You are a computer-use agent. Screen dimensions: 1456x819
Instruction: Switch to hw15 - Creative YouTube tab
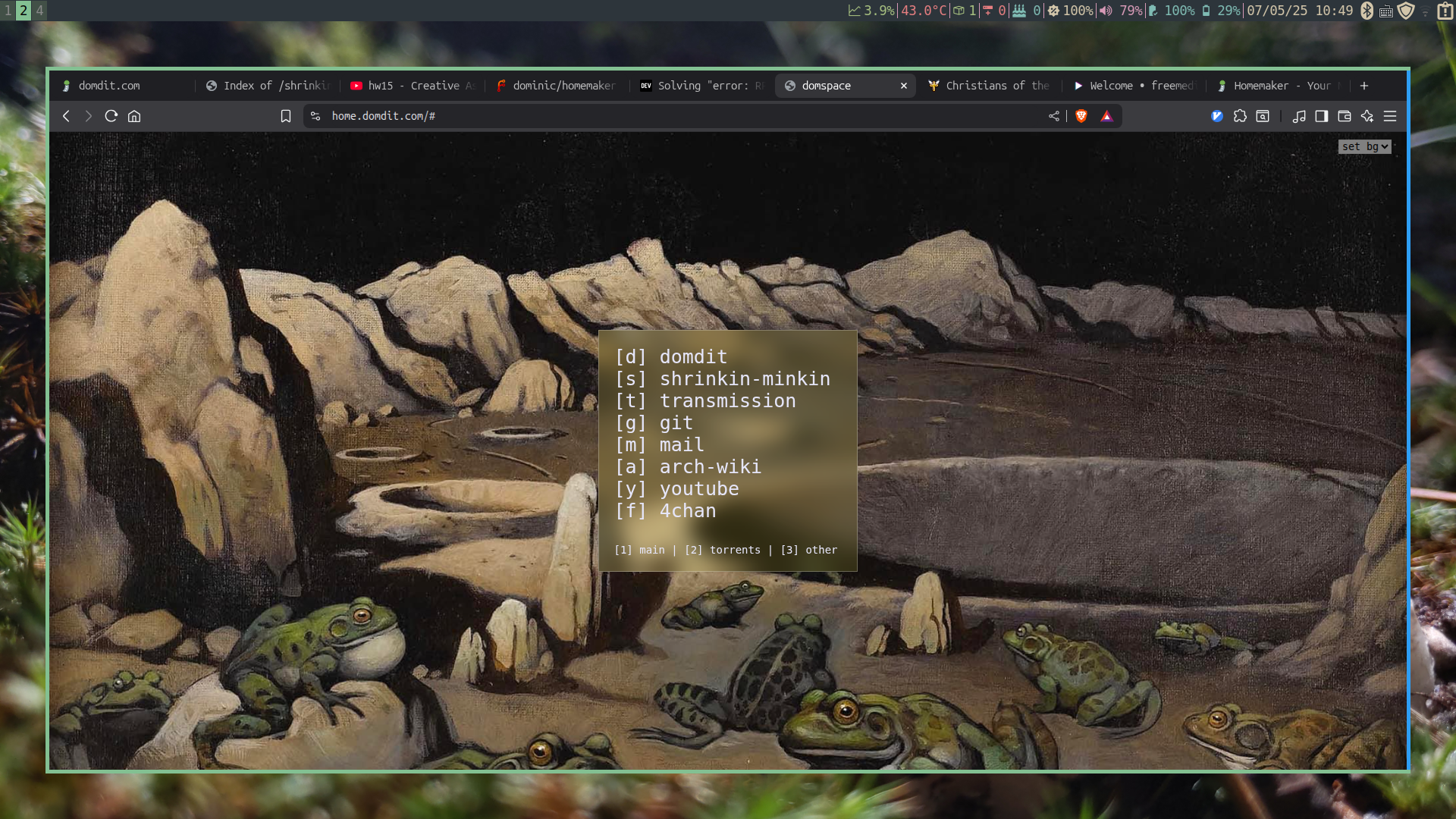tap(413, 86)
